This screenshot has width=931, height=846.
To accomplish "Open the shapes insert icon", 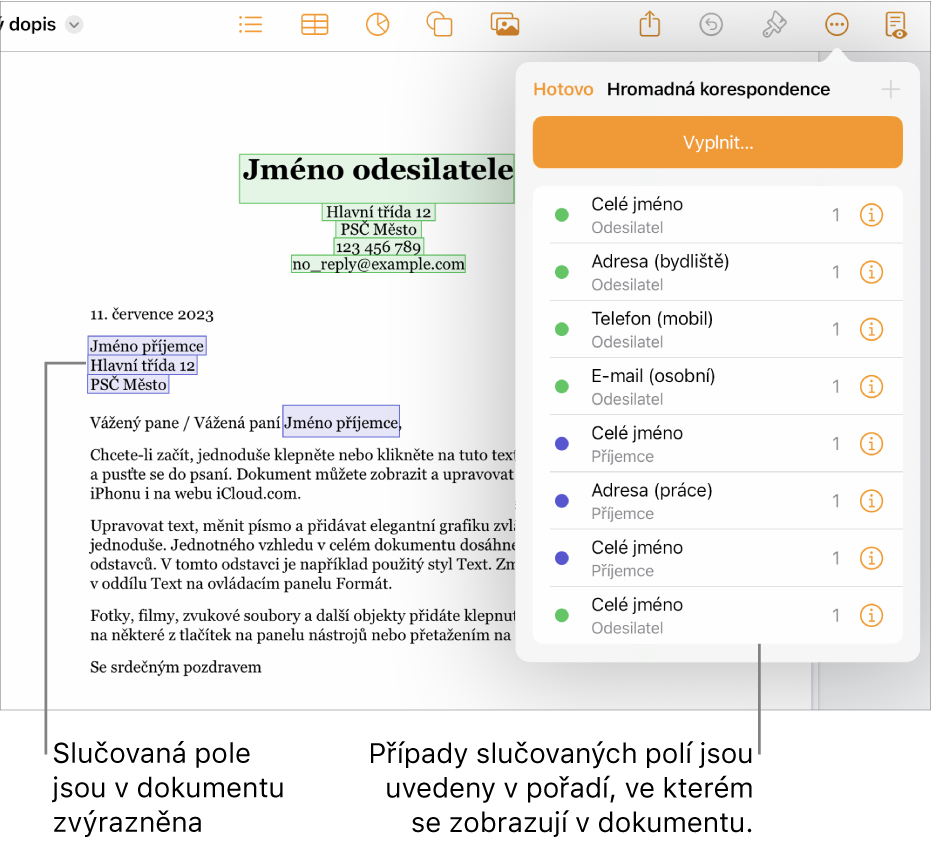I will [x=439, y=25].
